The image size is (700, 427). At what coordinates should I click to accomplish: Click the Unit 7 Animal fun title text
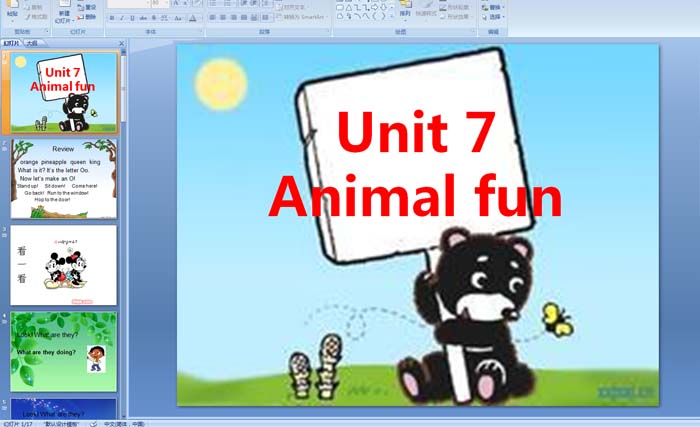[x=415, y=163]
